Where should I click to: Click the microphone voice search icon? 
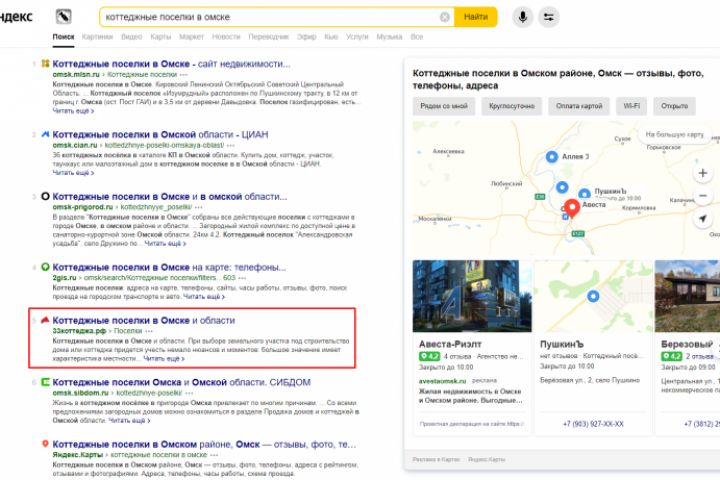(x=523, y=17)
